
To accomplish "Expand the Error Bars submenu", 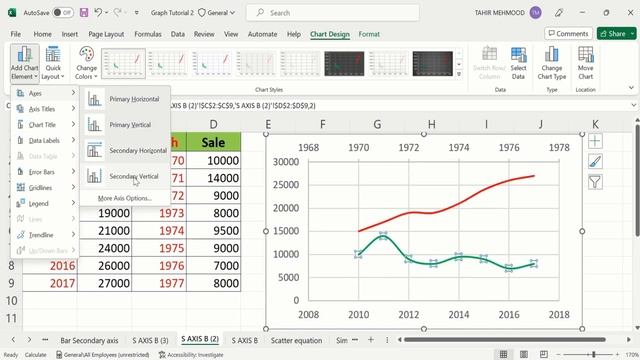I will [45, 172].
